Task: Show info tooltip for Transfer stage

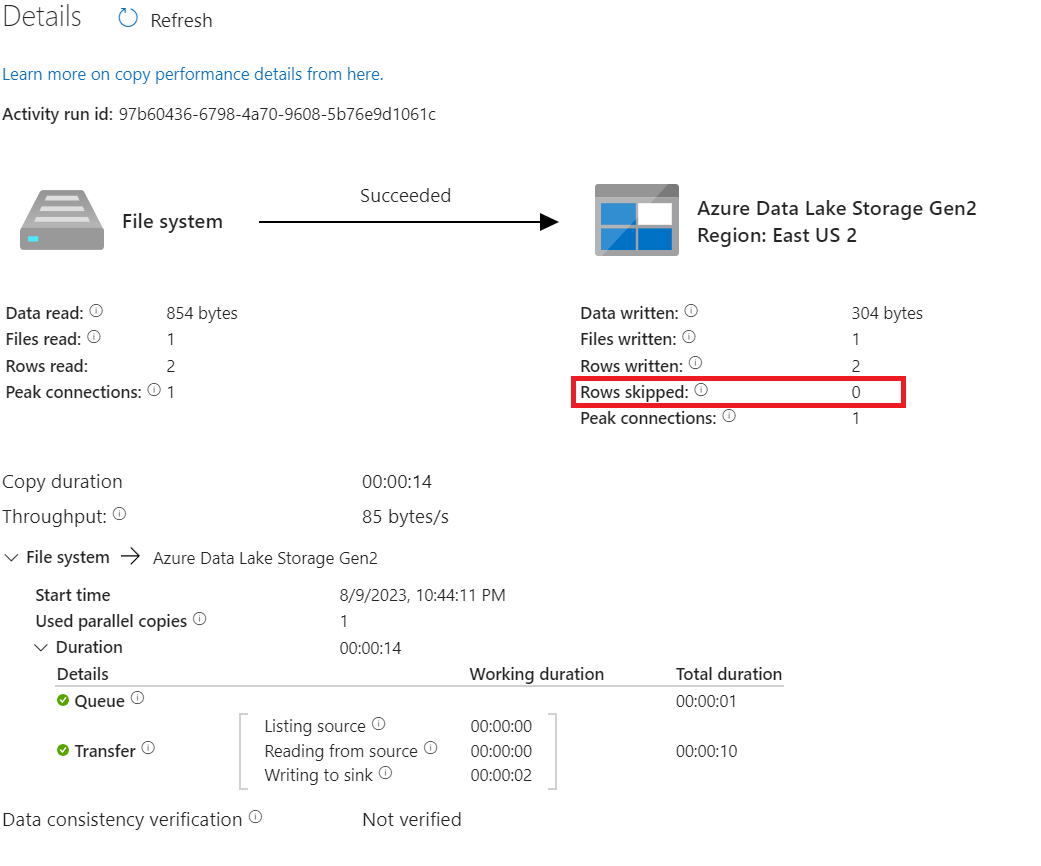Action: 148,748
